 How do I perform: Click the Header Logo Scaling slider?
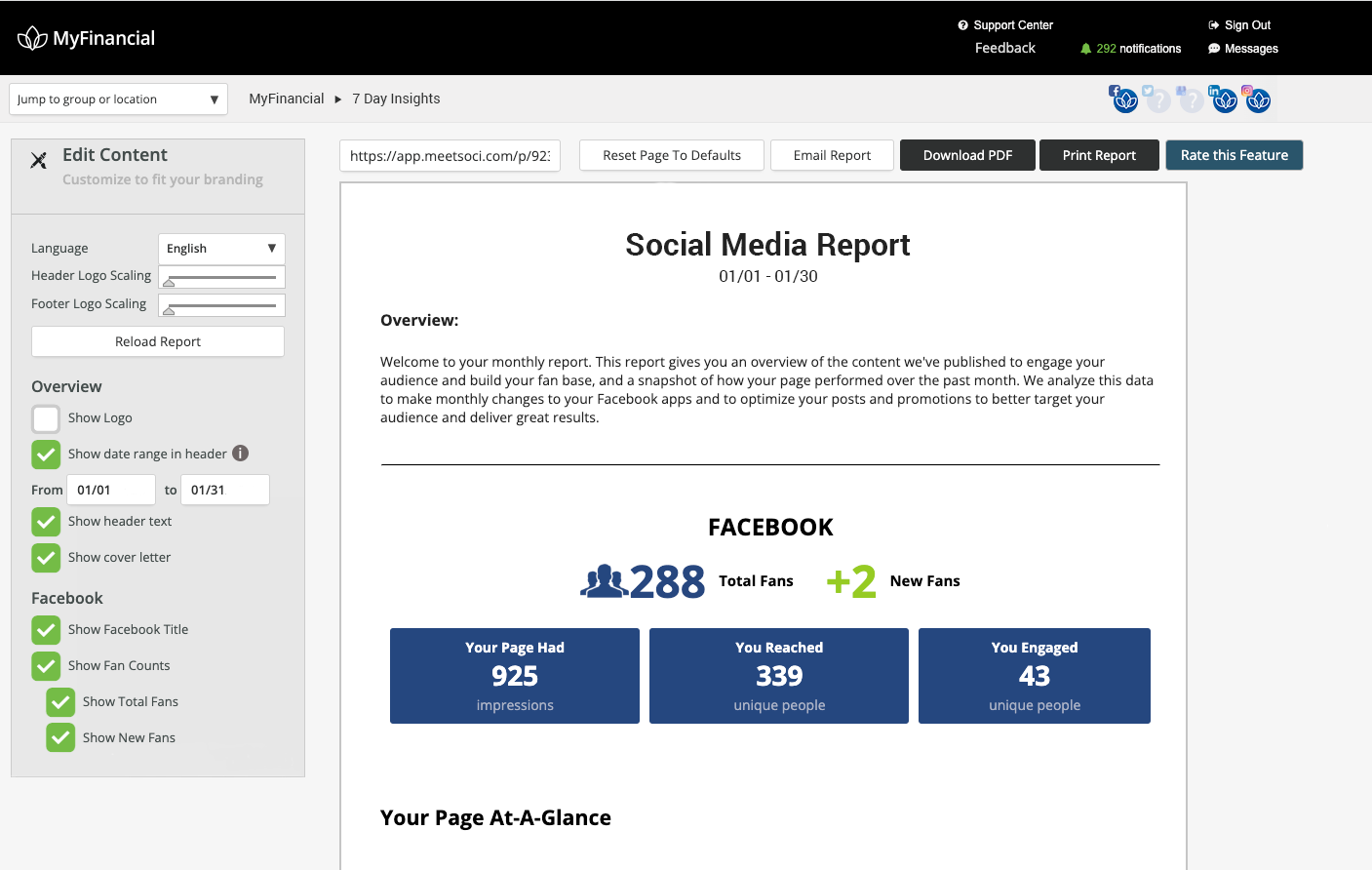[x=221, y=278]
